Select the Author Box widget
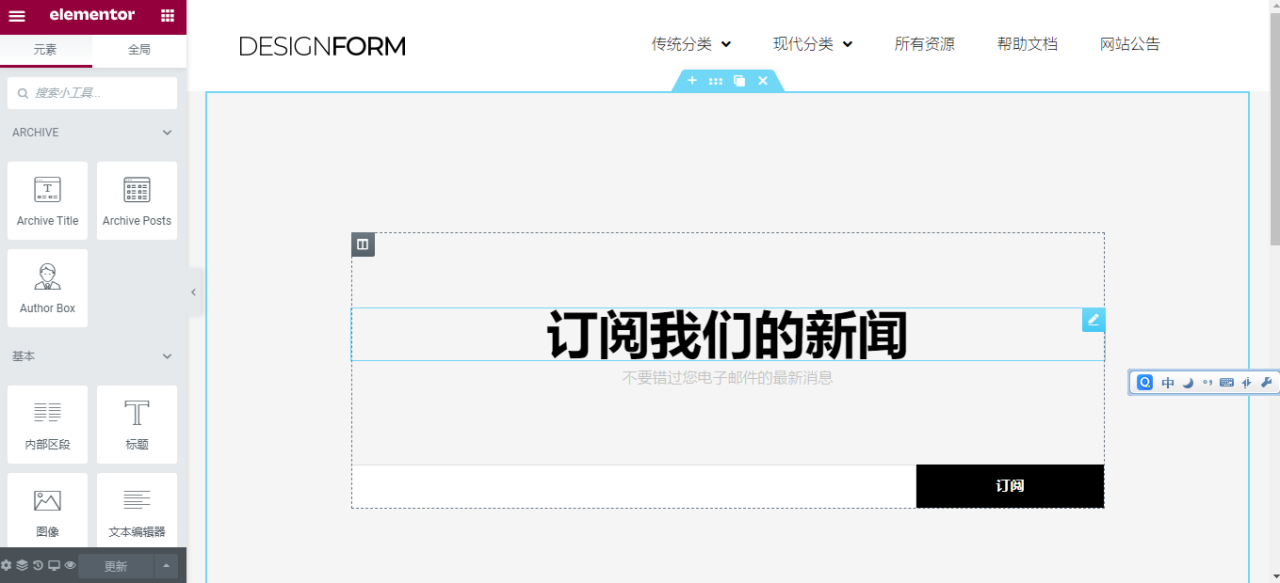This screenshot has width=1280, height=583. click(x=47, y=288)
